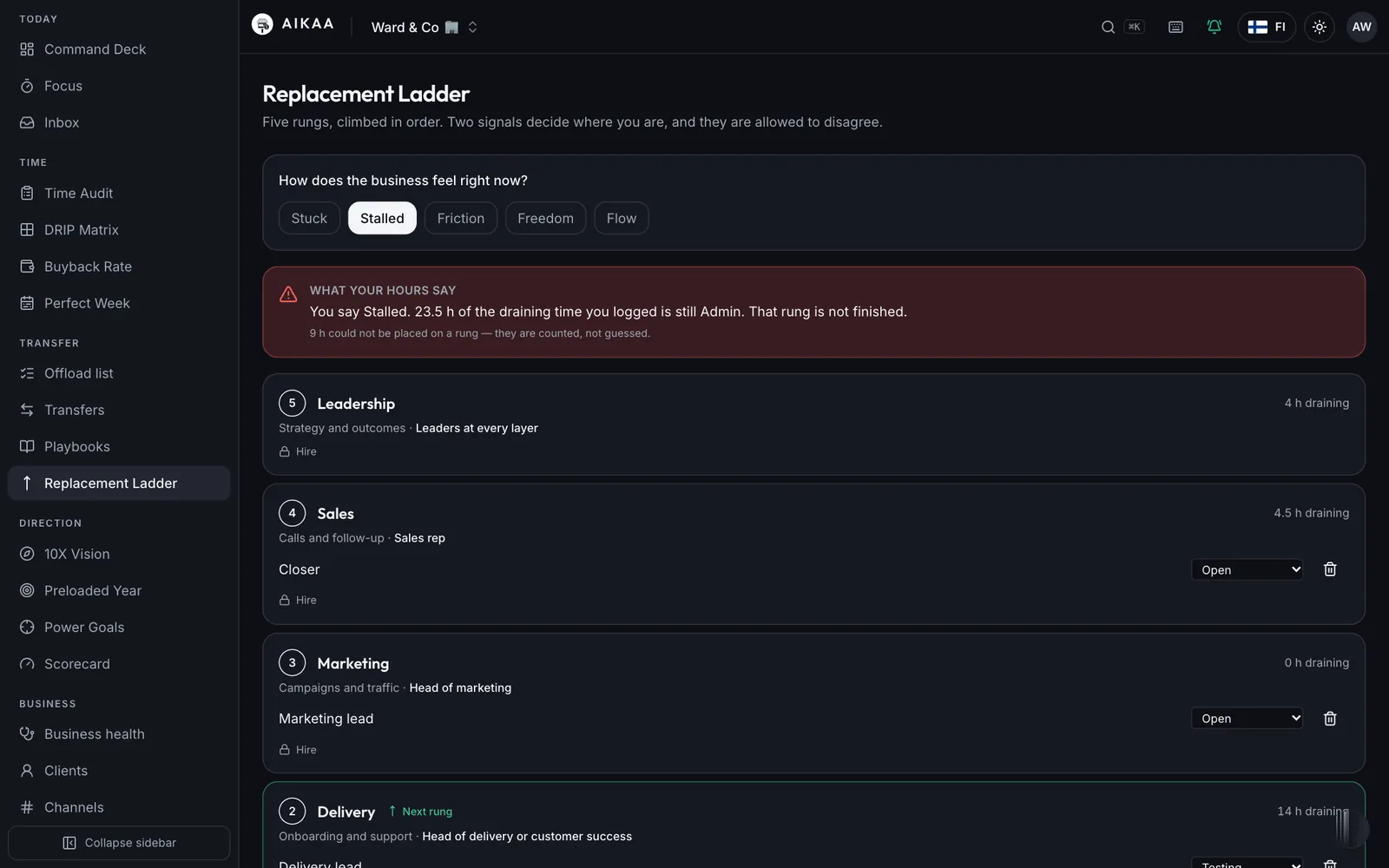Viewport: 1389px width, 868px height.
Task: Click the search magnifier icon
Action: [1108, 27]
